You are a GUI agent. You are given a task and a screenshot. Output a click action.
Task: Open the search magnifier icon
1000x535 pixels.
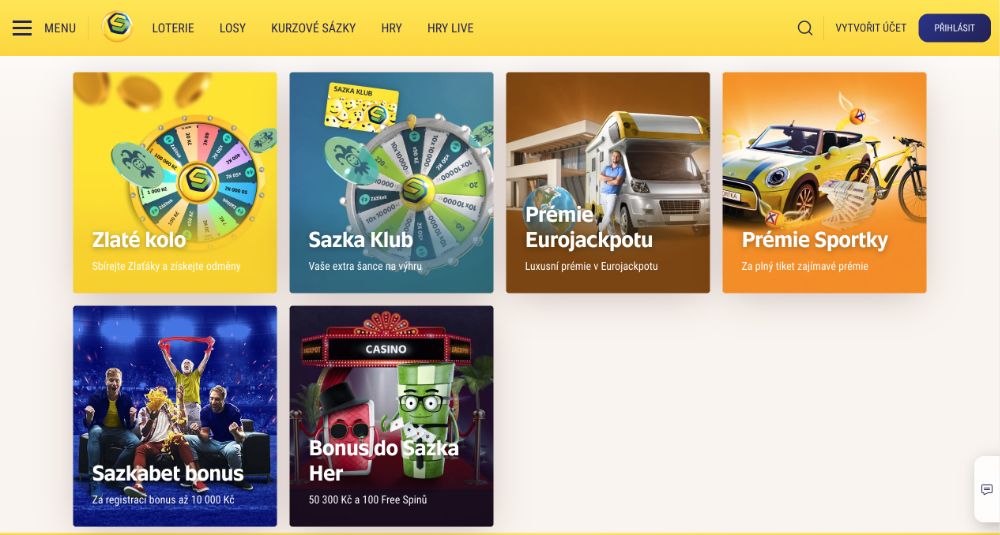click(805, 28)
